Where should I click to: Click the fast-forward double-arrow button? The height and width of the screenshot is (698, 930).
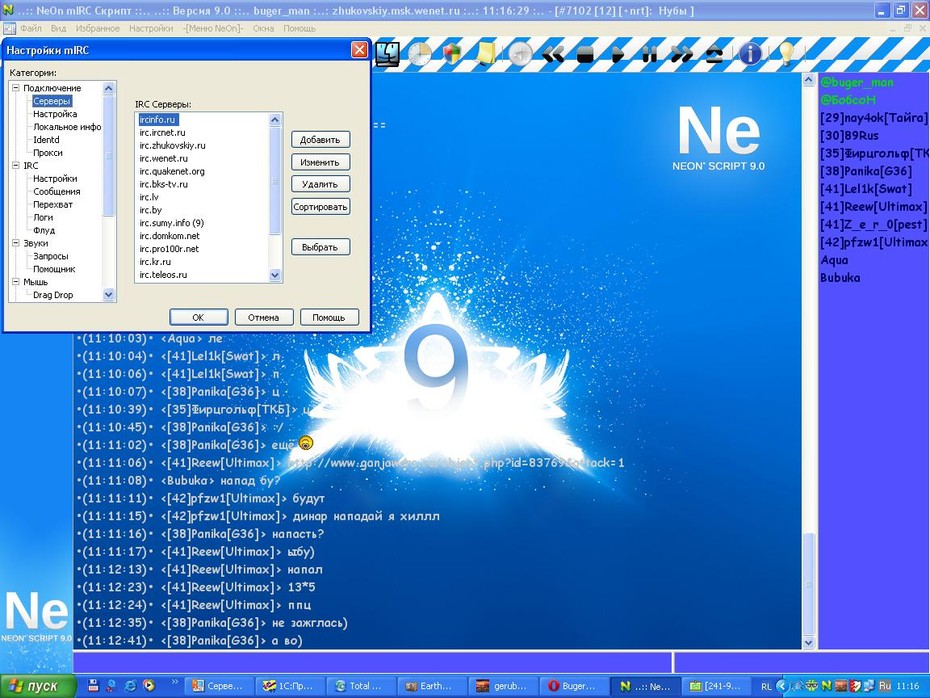pos(682,55)
